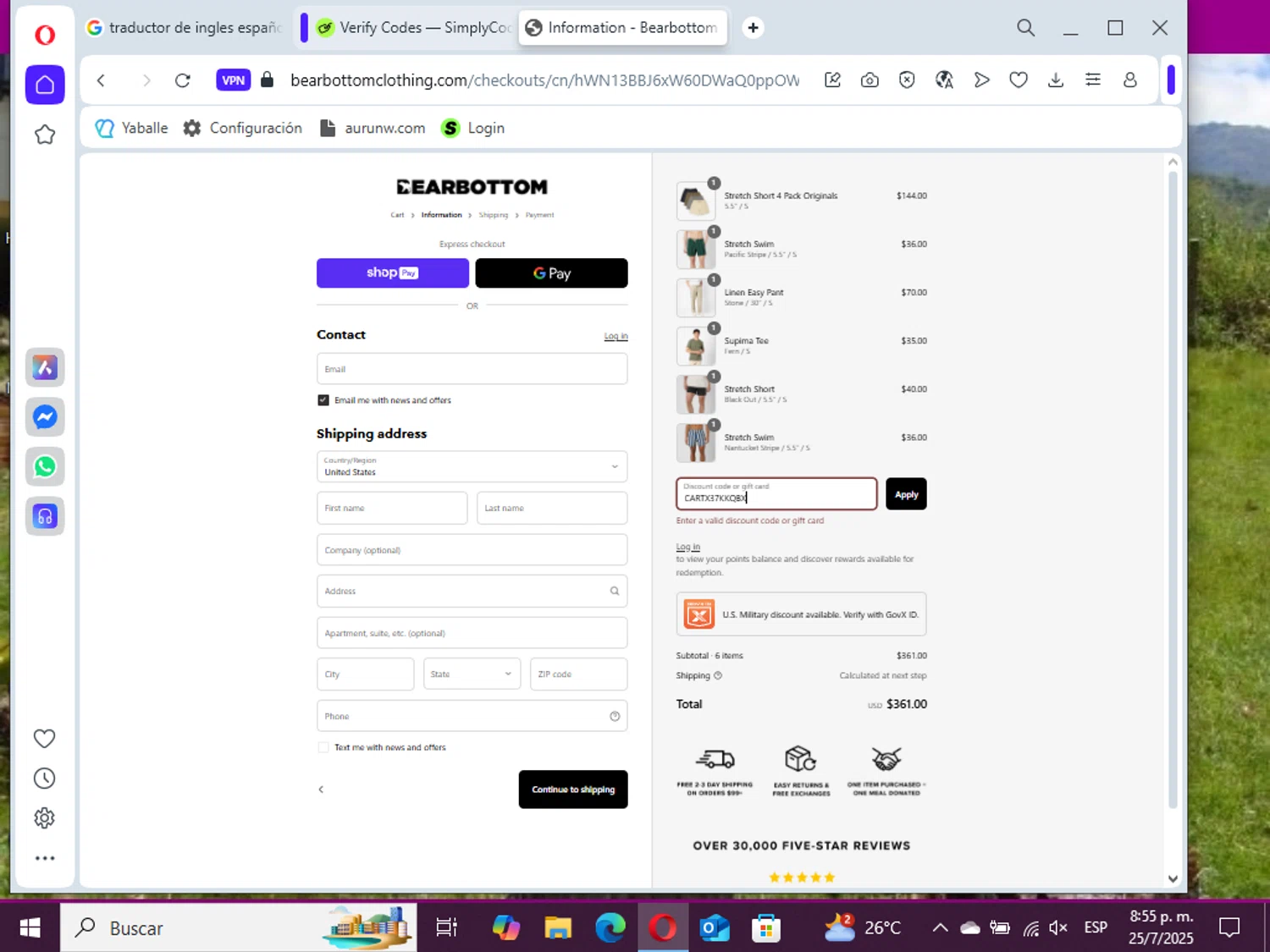Reload the current page

[x=182, y=80]
